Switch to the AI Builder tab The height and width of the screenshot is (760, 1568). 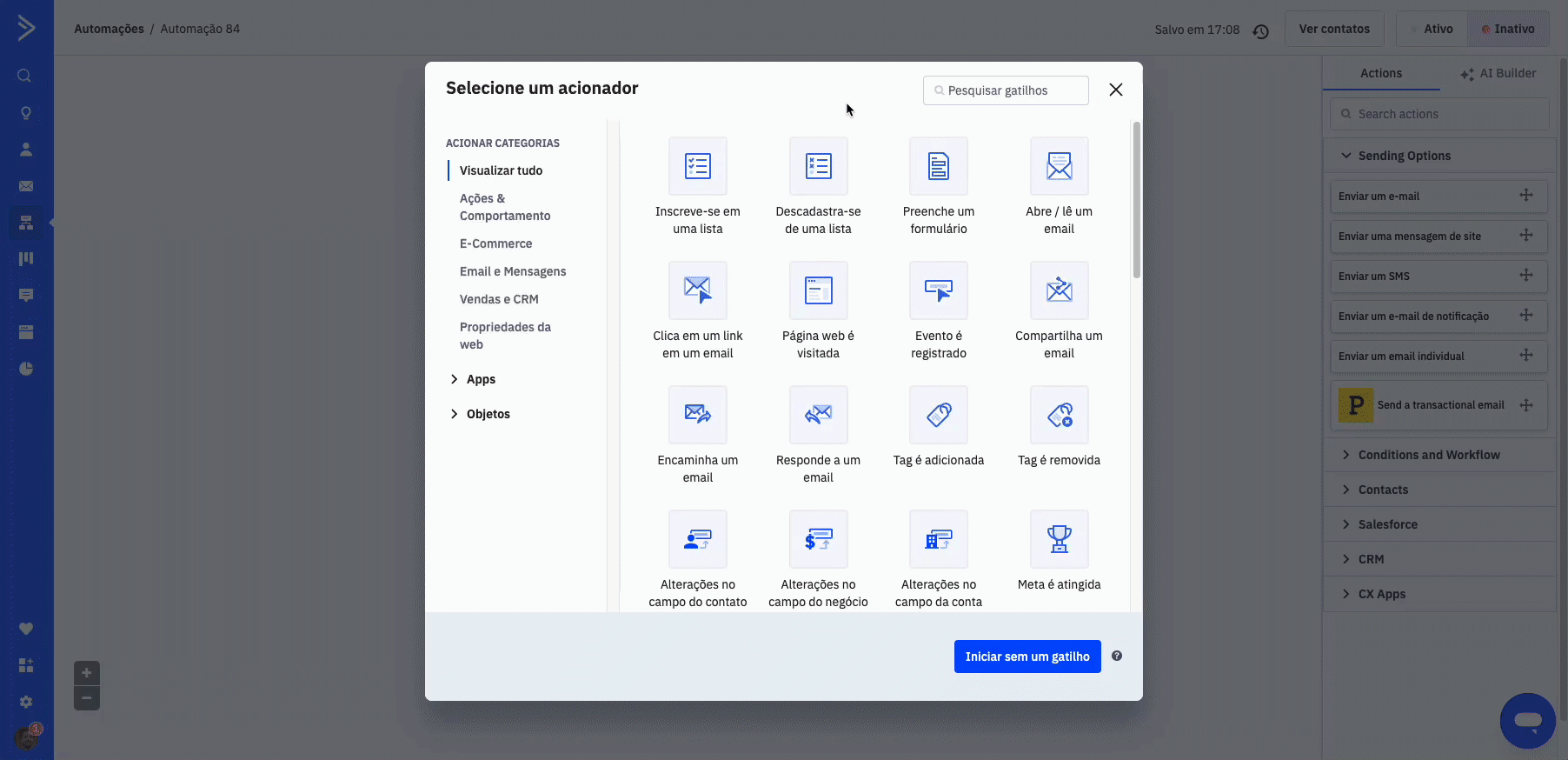tap(1498, 74)
